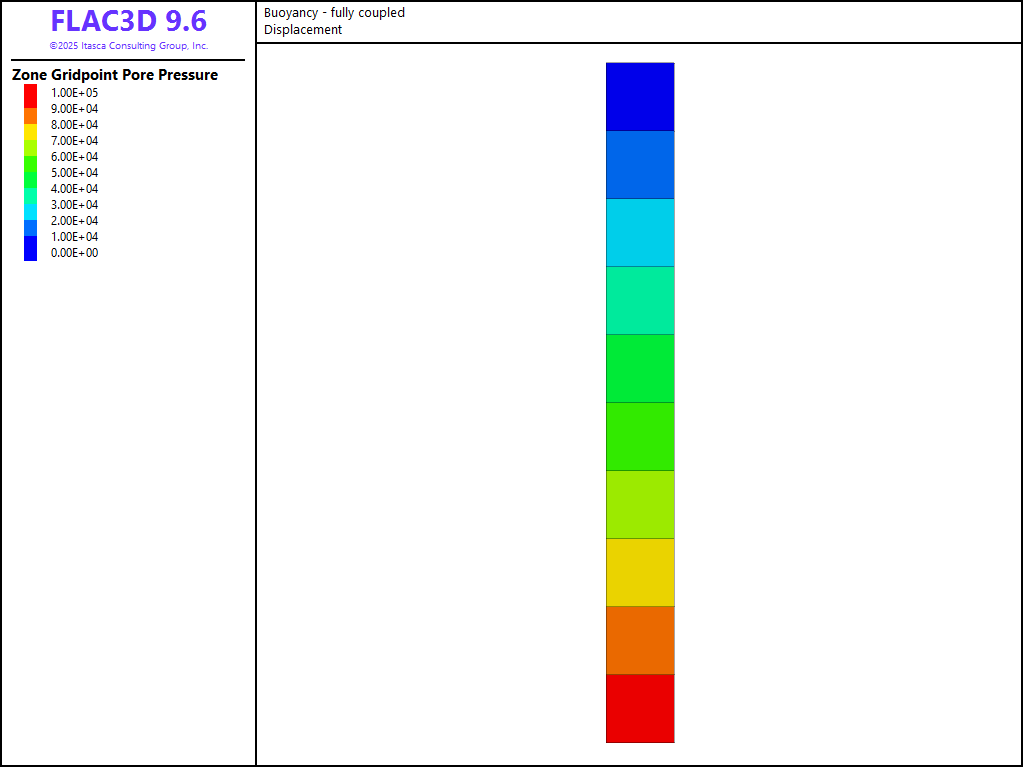This screenshot has height=768, width=1024.
Task: Click the Itasca Consulting Group copyright text
Action: pos(128,46)
